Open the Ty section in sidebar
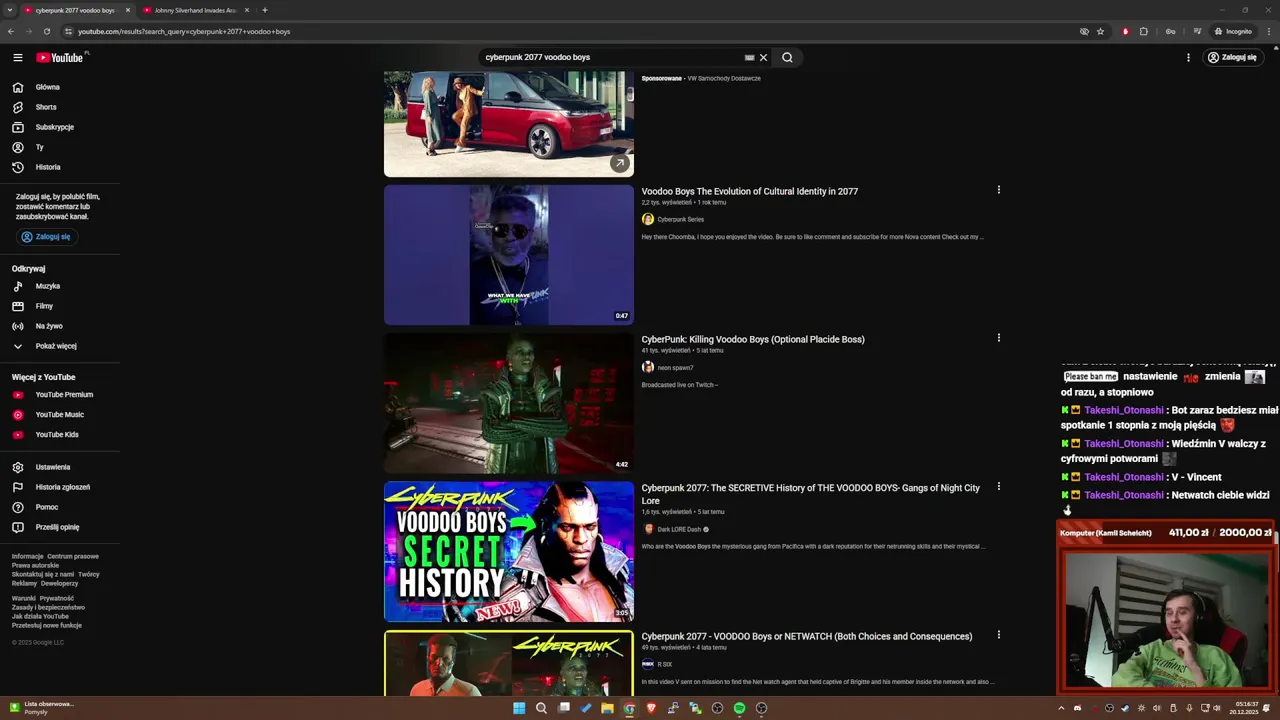This screenshot has height=720, width=1280. click(60, 147)
